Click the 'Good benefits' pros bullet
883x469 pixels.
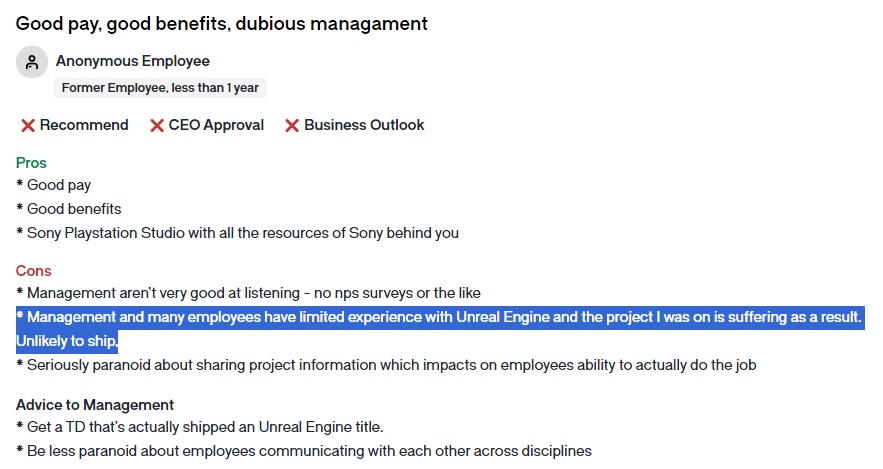(x=69, y=209)
